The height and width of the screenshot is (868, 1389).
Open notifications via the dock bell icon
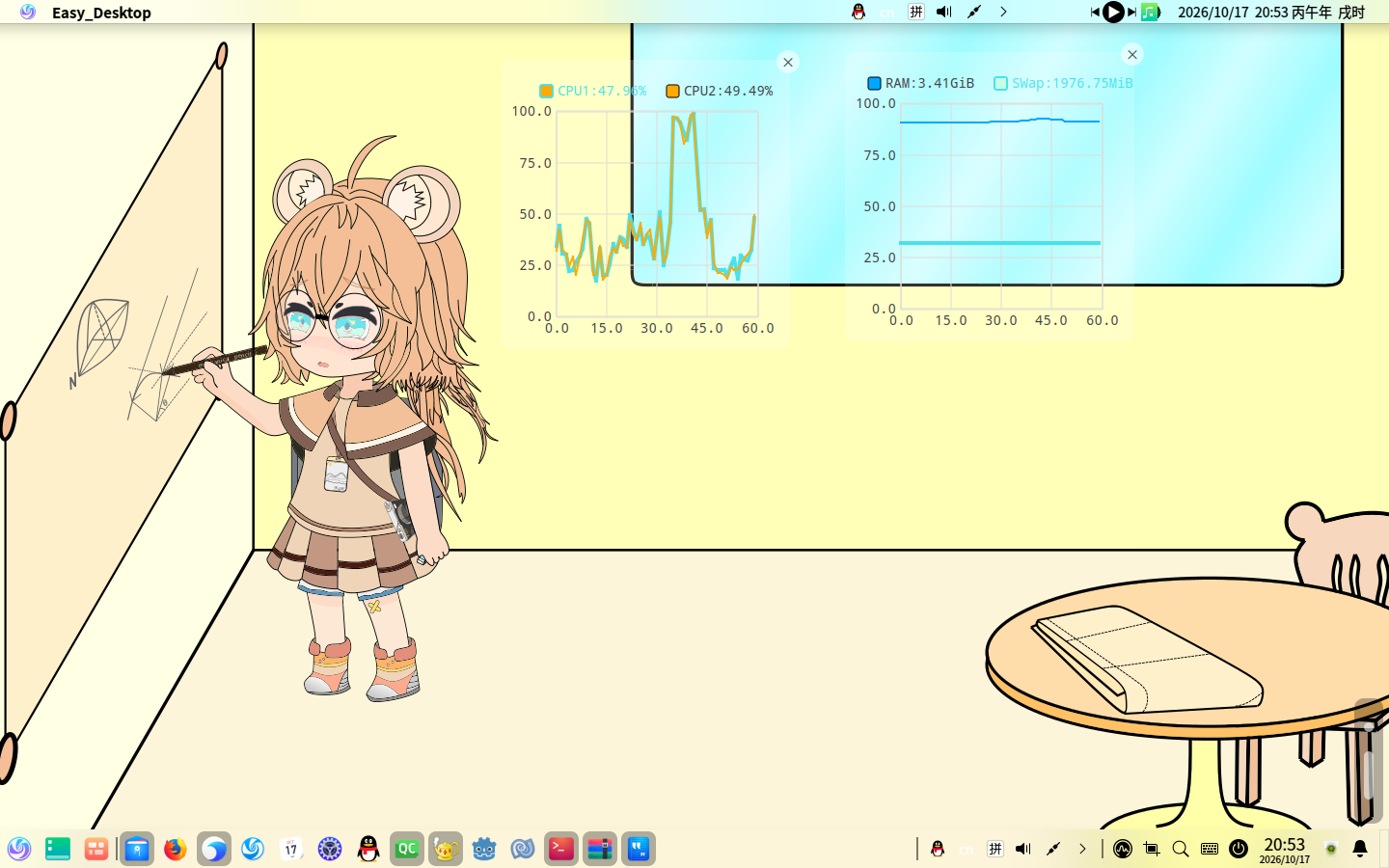[1360, 849]
